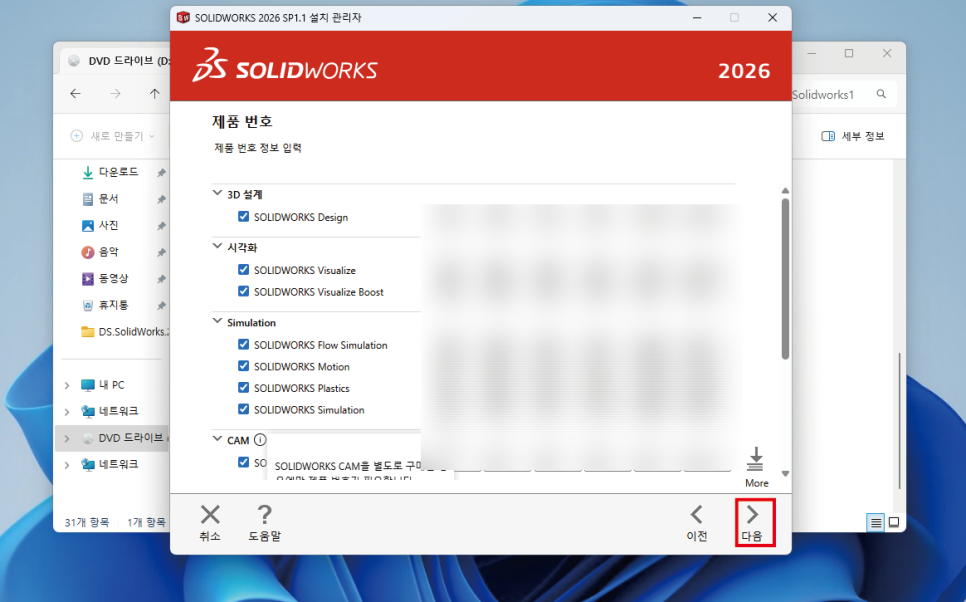This screenshot has width=966, height=602.
Task: Open DS.SolidWorks folder in Explorer sidebar
Action: click(x=125, y=332)
